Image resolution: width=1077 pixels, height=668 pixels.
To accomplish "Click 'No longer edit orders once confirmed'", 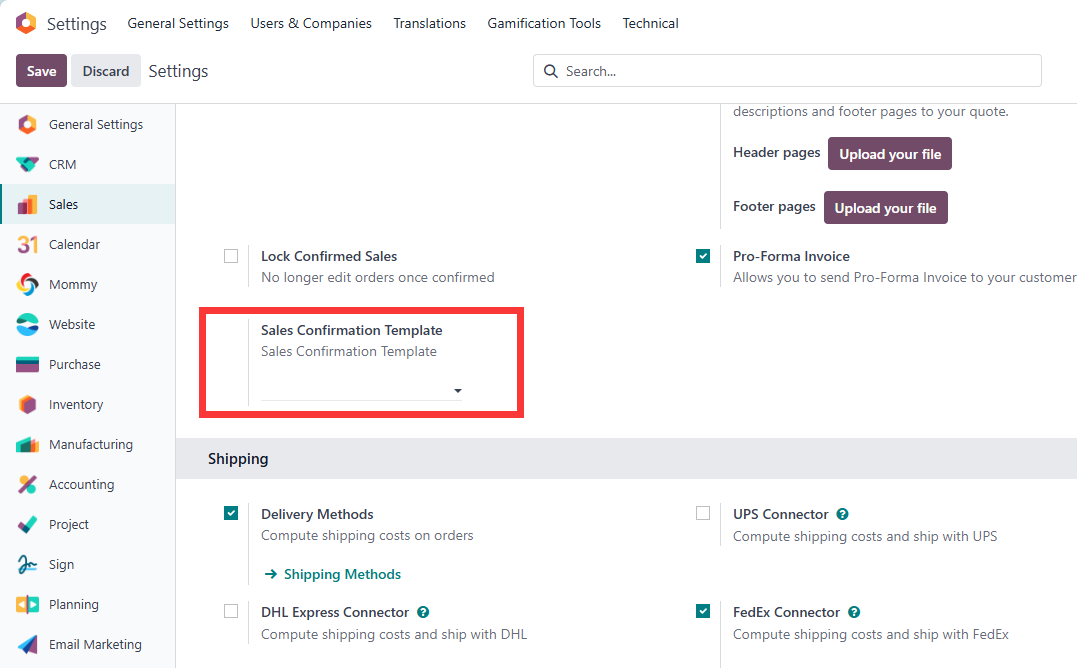I will (x=378, y=277).
